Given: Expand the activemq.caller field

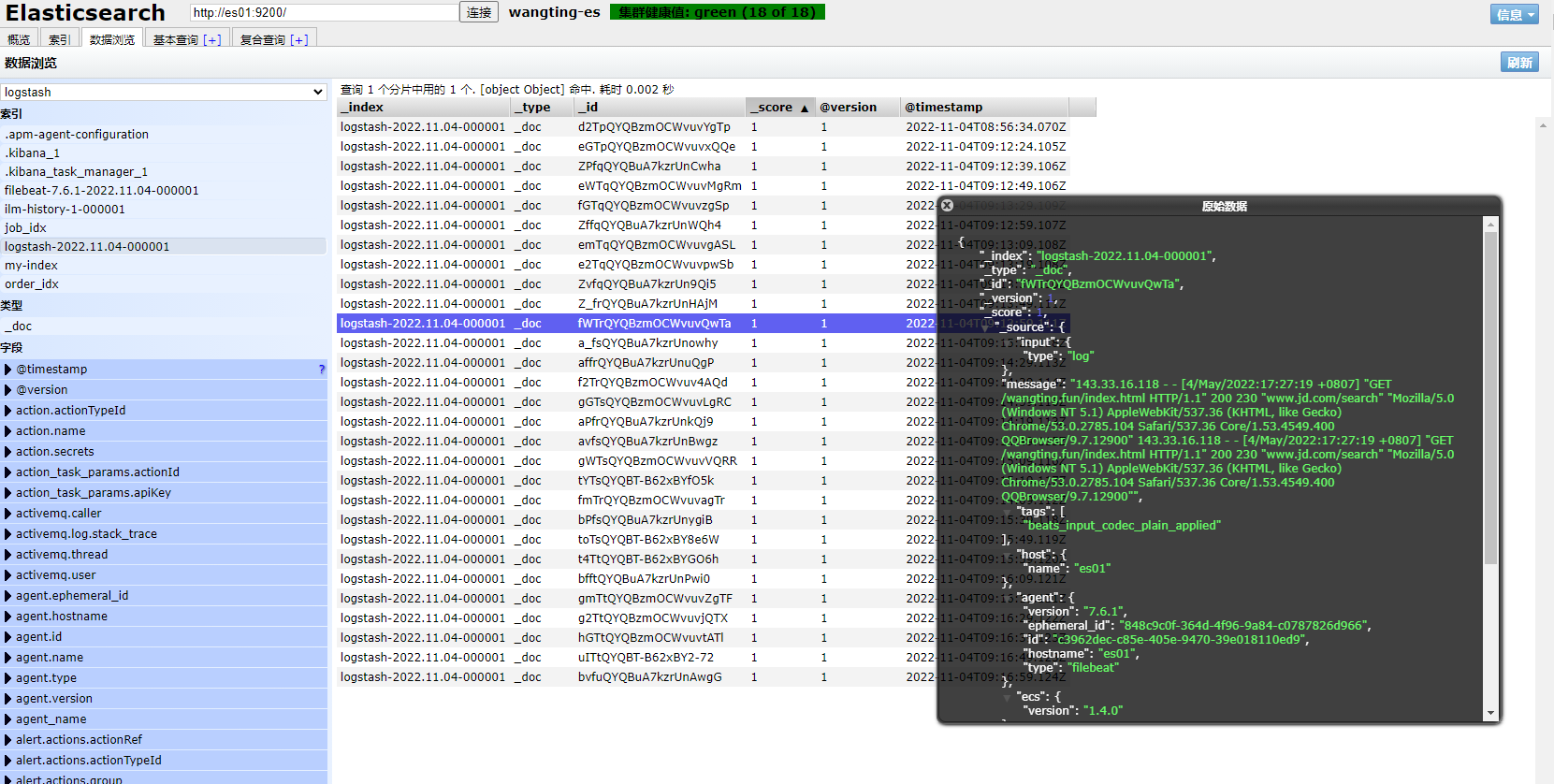Looking at the screenshot, I should click(8, 514).
